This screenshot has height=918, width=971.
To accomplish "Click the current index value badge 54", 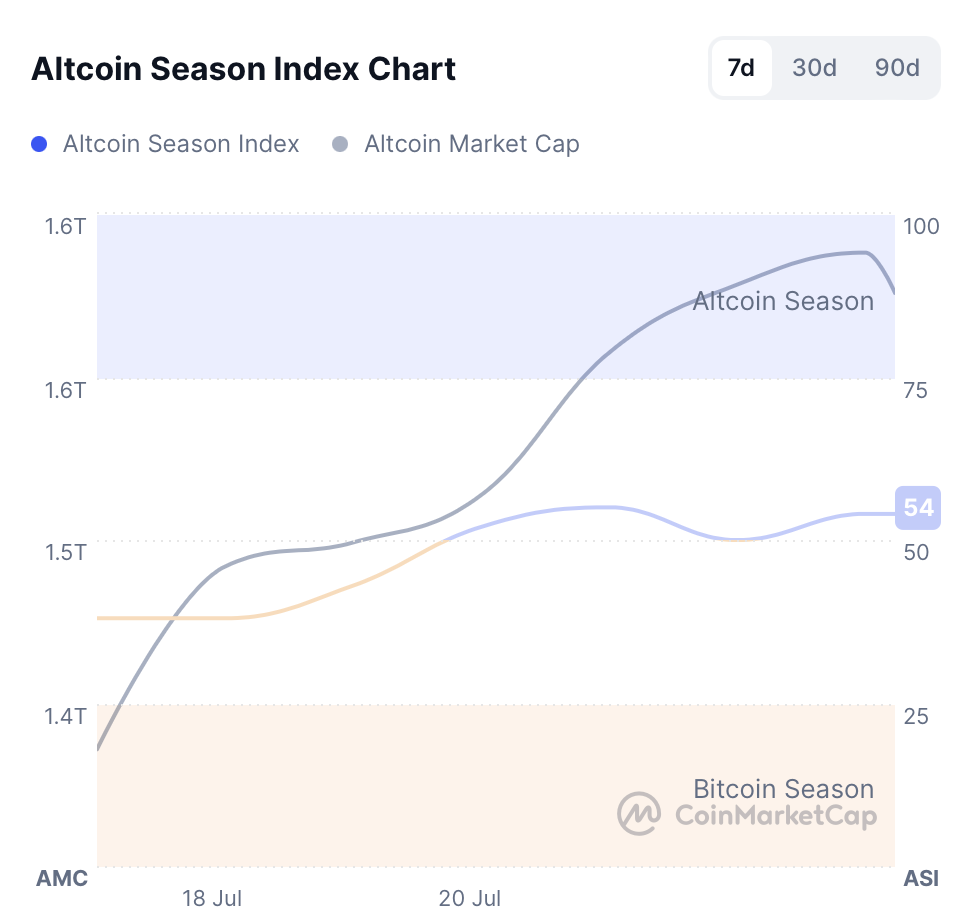I will tap(918, 508).
